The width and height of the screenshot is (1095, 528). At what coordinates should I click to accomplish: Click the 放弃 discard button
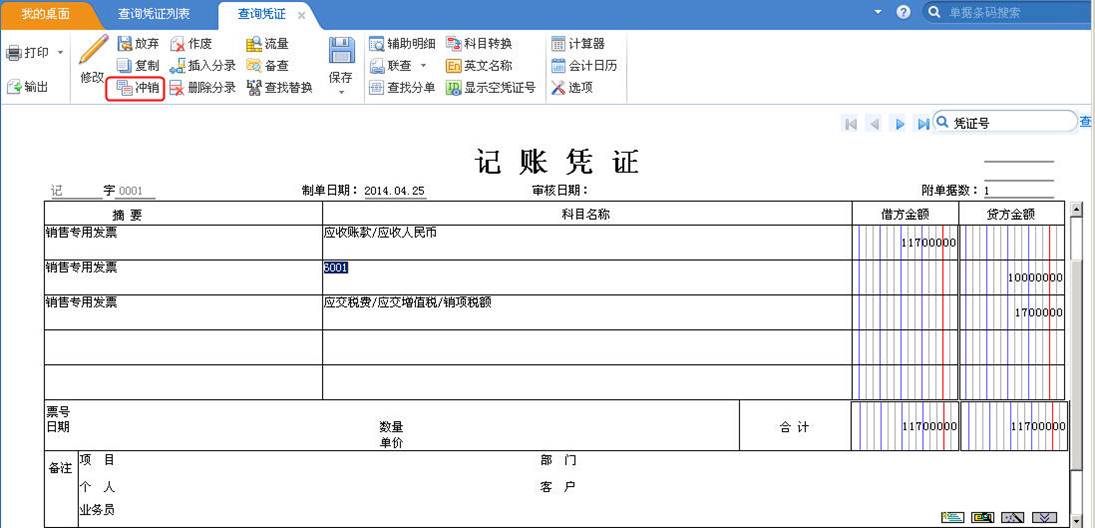point(138,43)
